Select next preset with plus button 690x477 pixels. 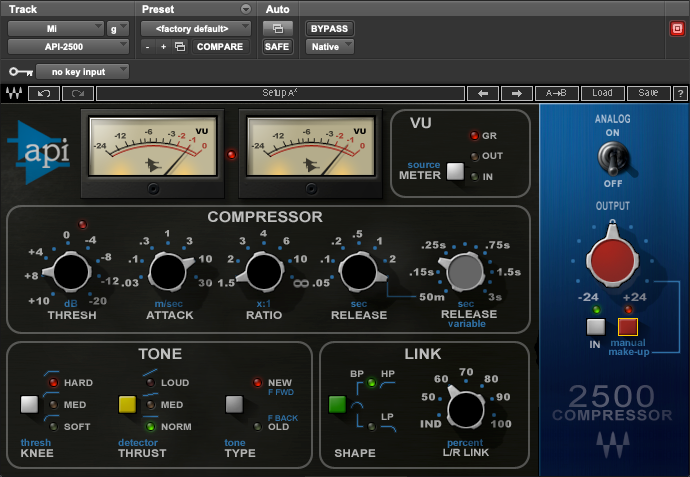[163, 47]
